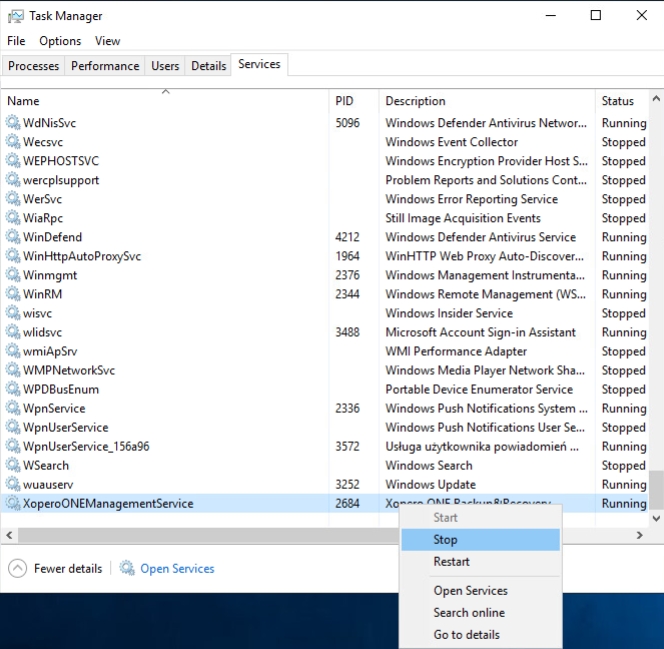
Task: Click the gear icon for wuauserv service
Action: [13, 485]
